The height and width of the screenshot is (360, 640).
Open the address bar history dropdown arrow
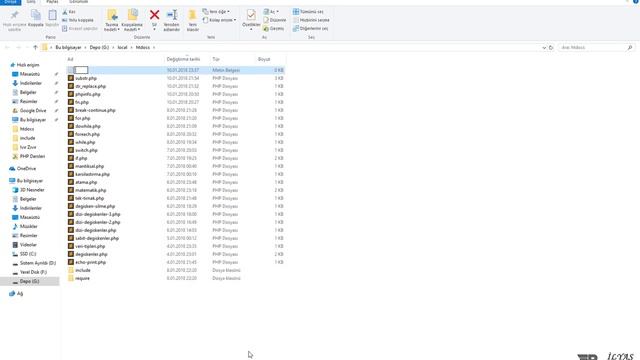pyautogui.click(x=544, y=48)
